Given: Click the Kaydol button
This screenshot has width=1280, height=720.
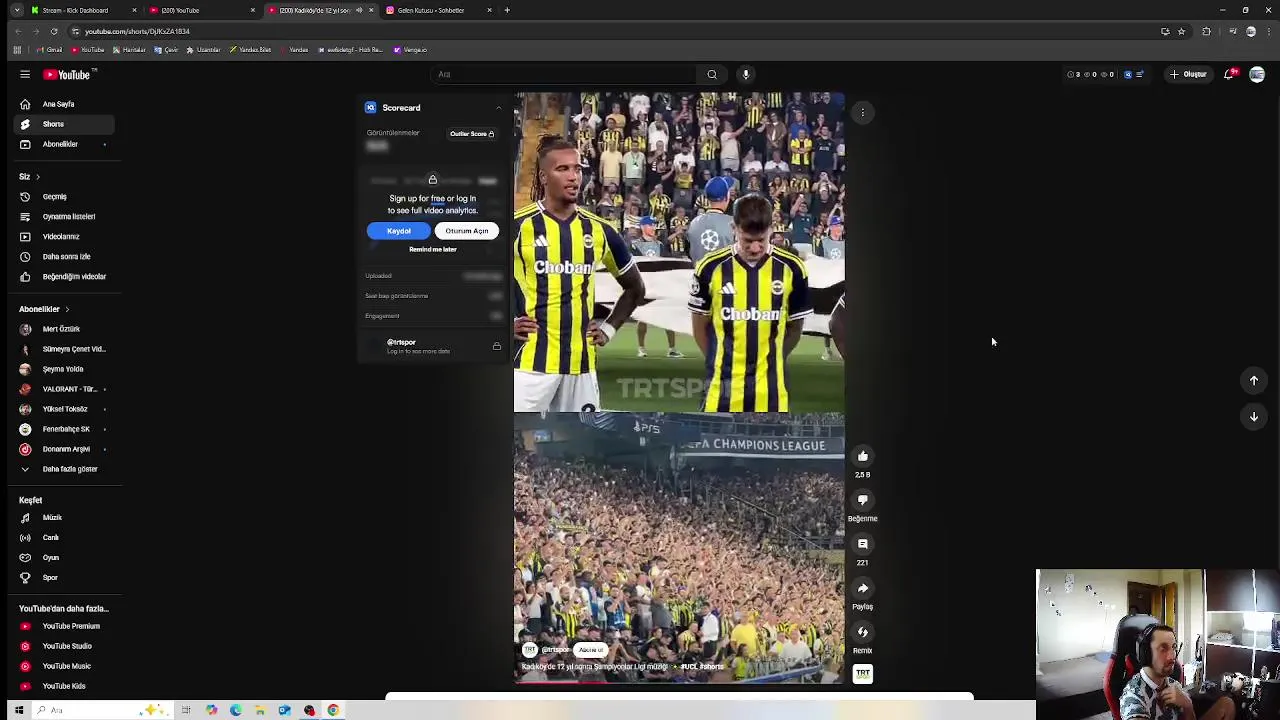Looking at the screenshot, I should (x=398, y=231).
